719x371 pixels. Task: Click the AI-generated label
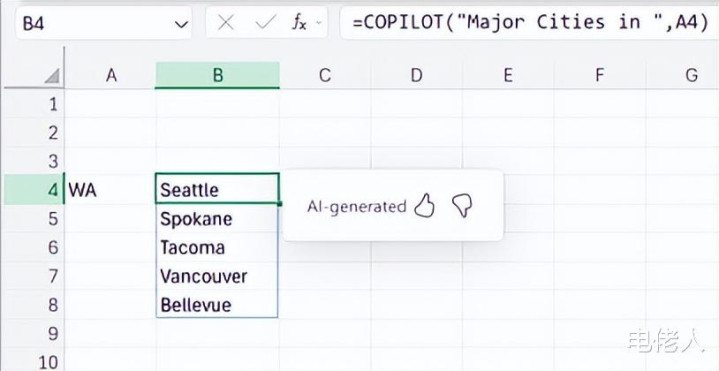click(x=357, y=207)
